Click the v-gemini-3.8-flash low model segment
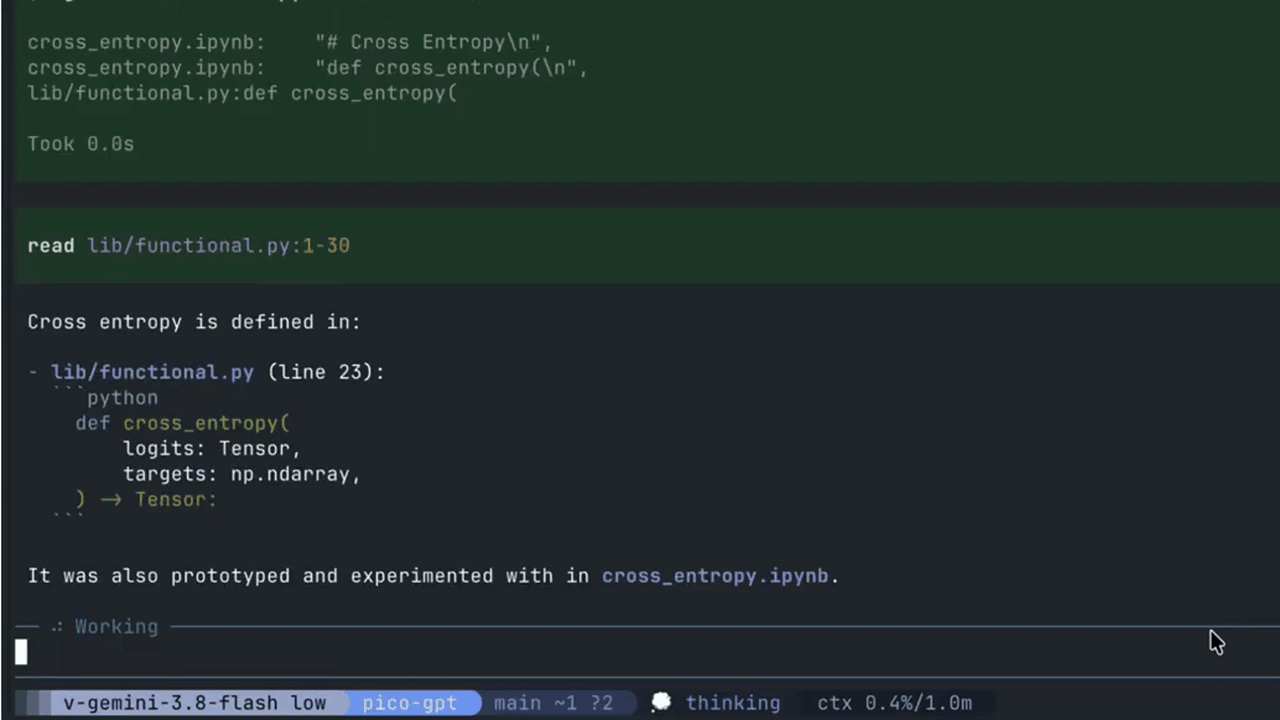 pos(194,703)
